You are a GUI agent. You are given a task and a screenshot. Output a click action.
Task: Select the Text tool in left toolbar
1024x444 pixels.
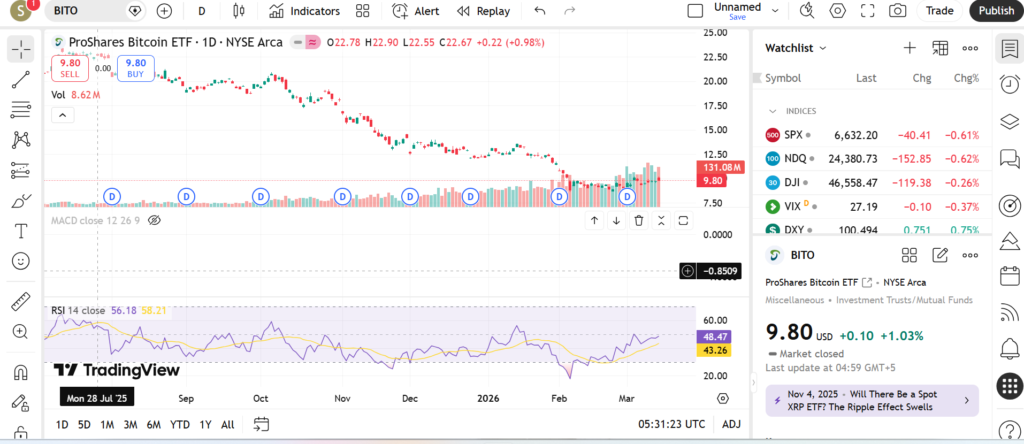click(x=20, y=231)
